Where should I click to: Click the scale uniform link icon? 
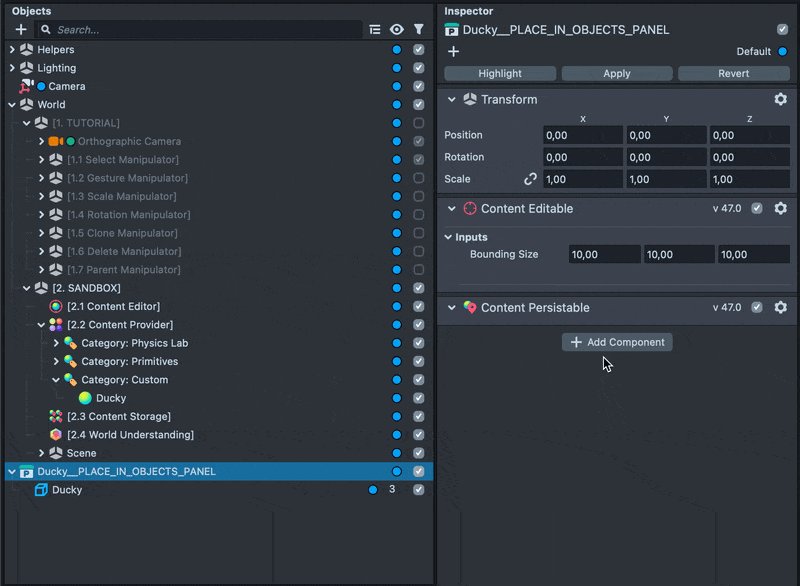pyautogui.click(x=531, y=179)
